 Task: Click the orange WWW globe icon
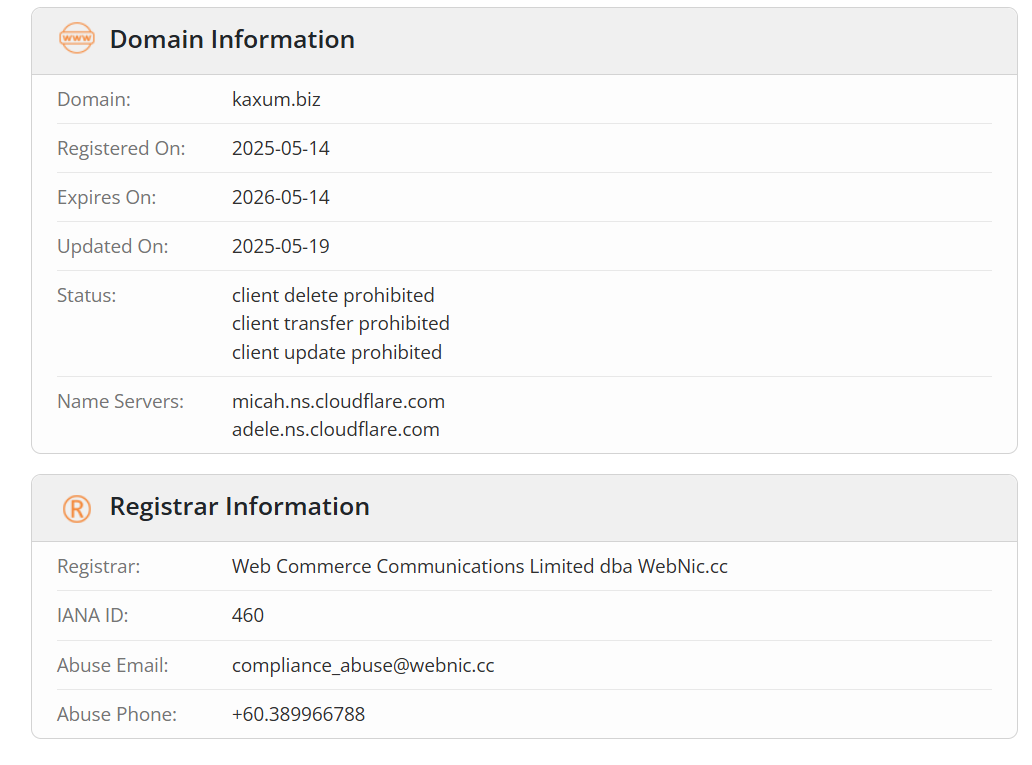[x=77, y=38]
